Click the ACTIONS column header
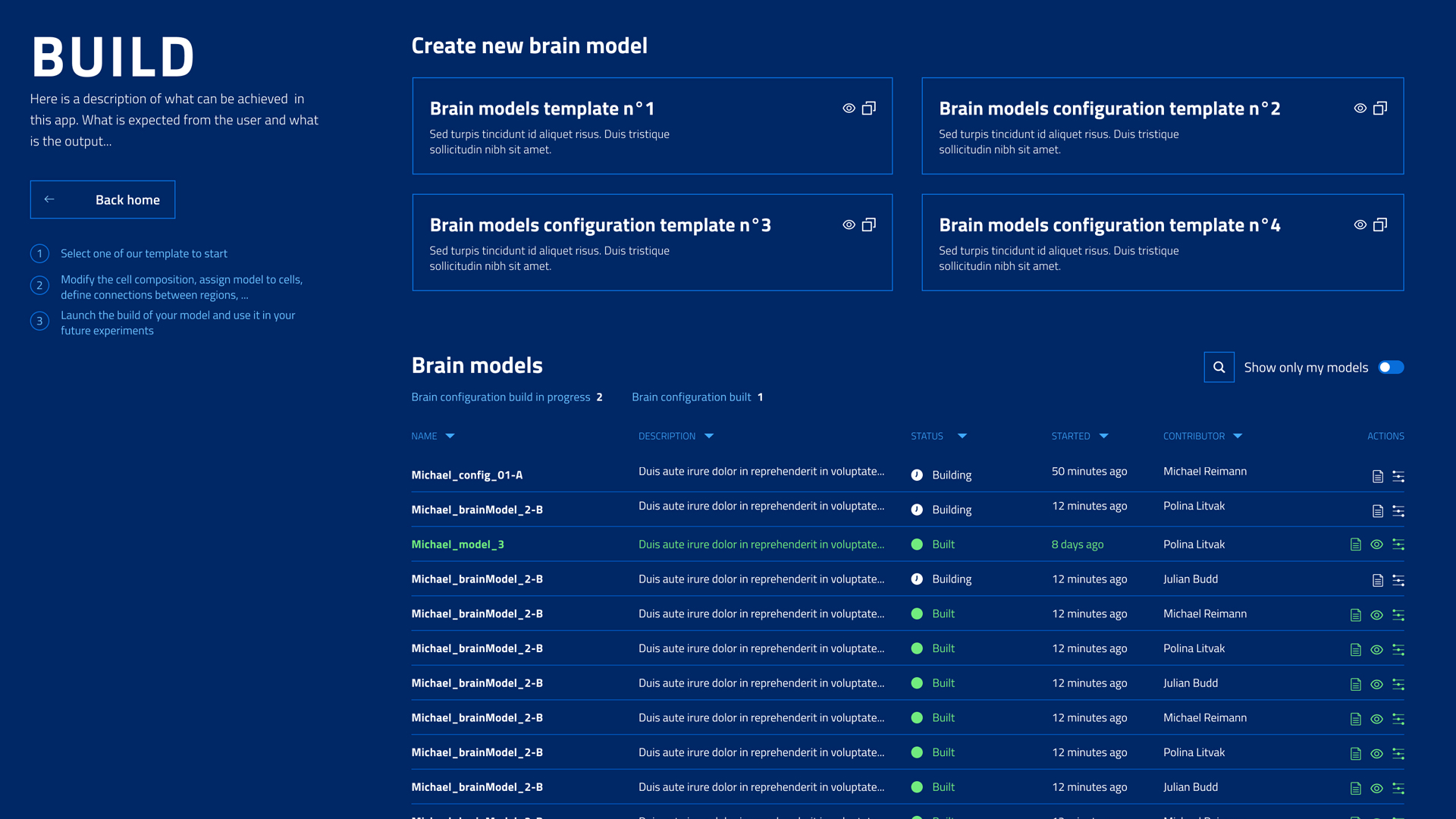Viewport: 1456px width, 819px height. [x=1385, y=436]
